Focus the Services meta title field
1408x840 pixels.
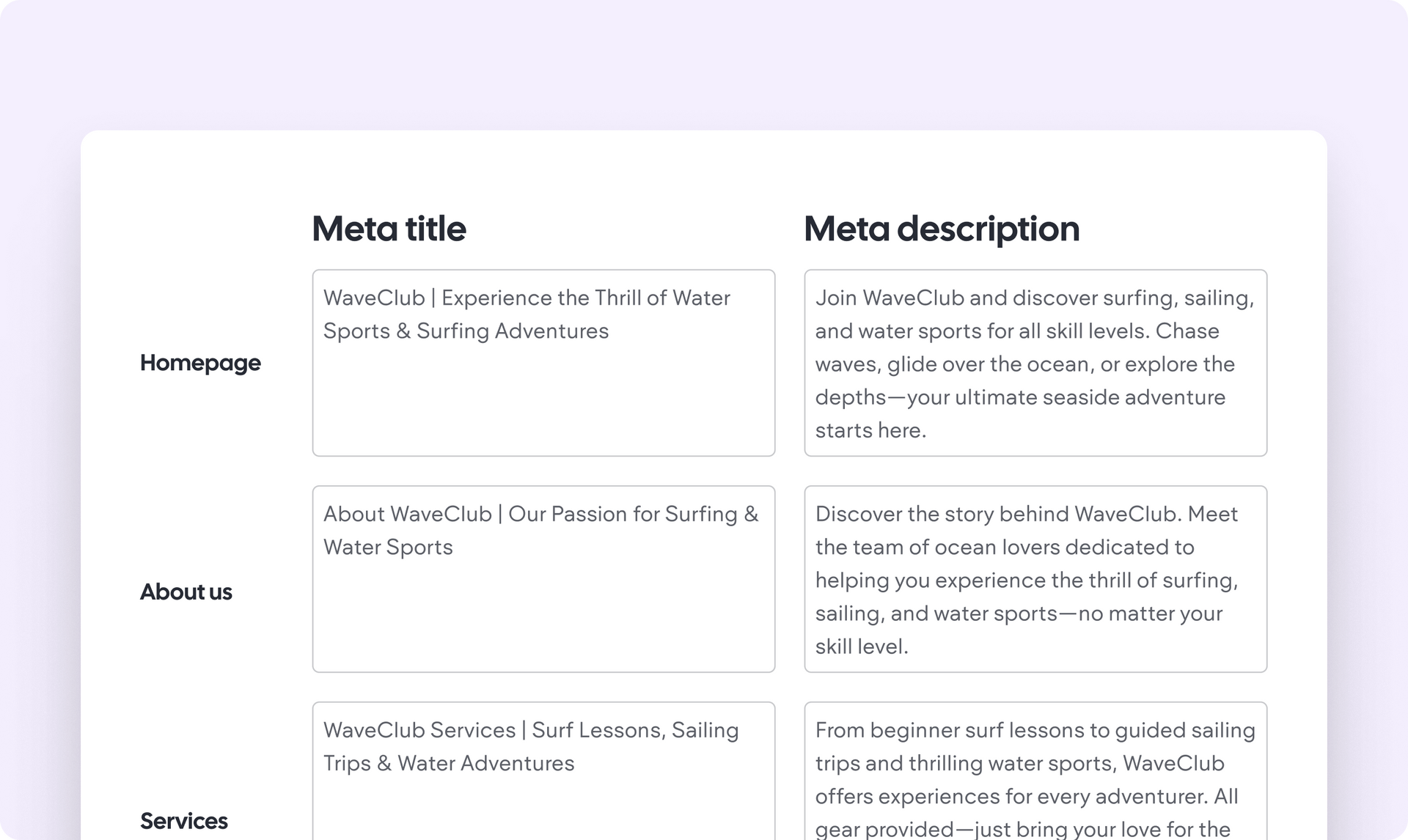543,771
